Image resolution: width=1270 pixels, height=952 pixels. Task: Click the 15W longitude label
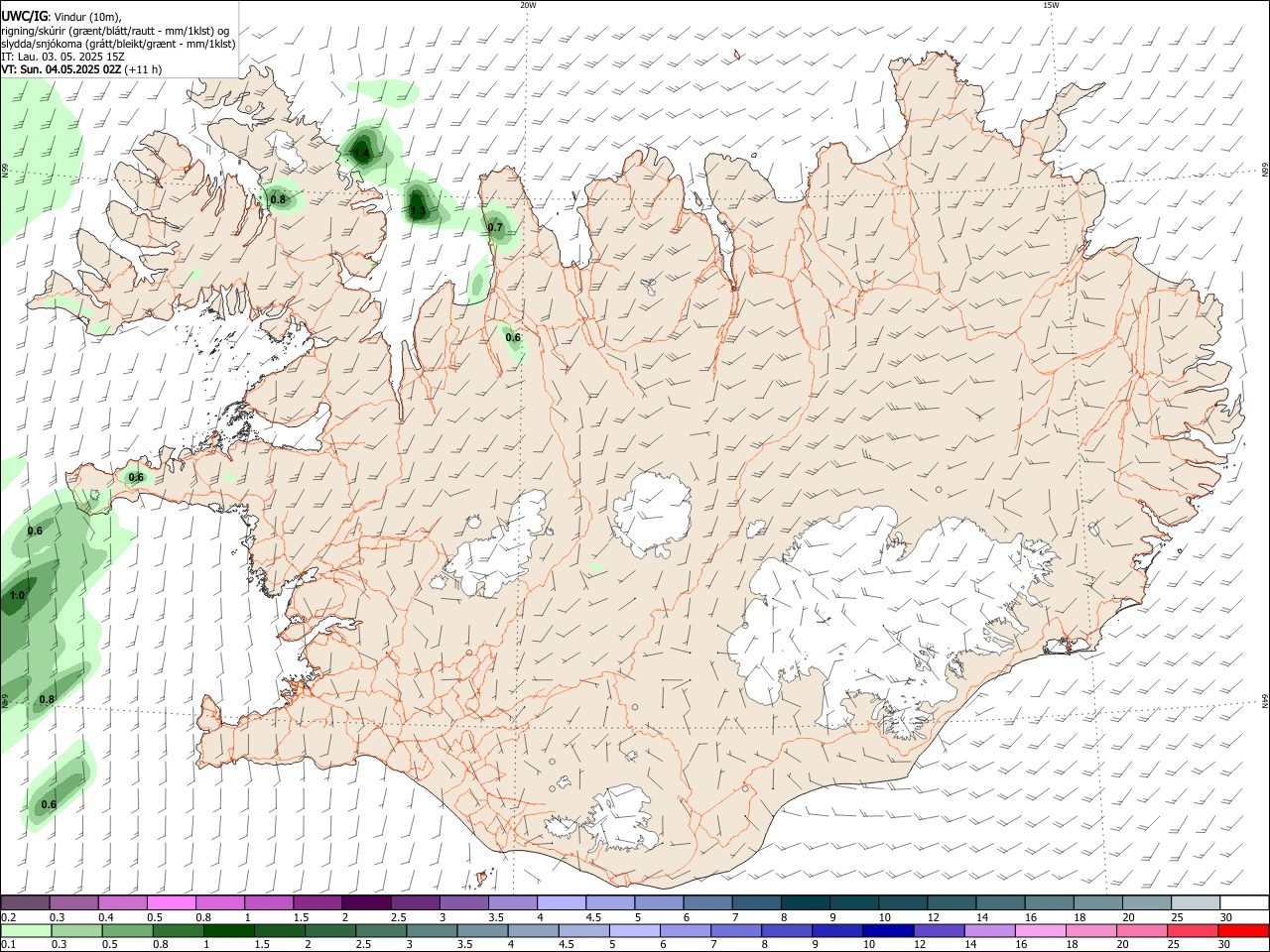coord(1051,5)
